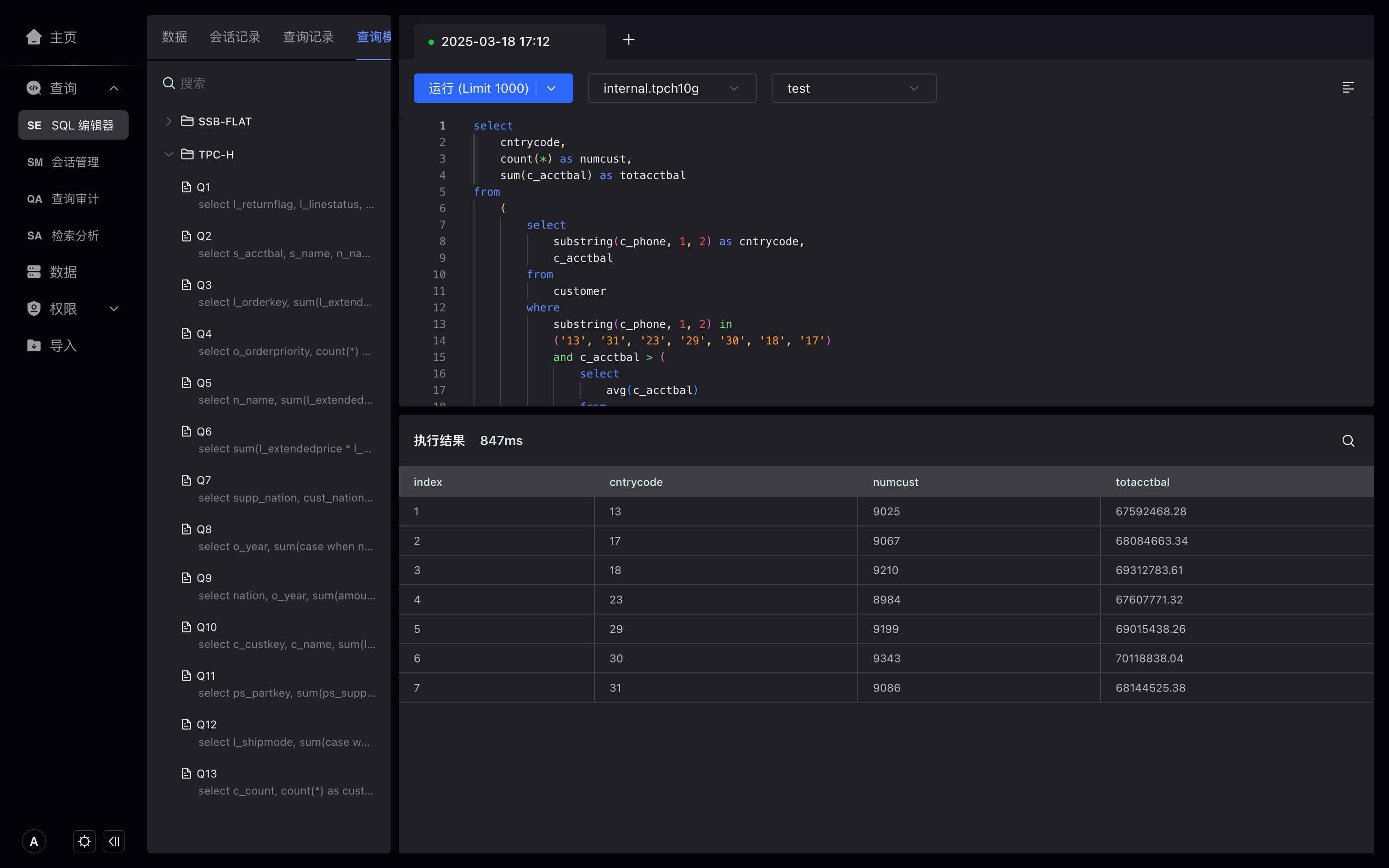Viewport: 1389px width, 868px height.
Task: Select the 查询模板 tab
Action: tap(373, 37)
